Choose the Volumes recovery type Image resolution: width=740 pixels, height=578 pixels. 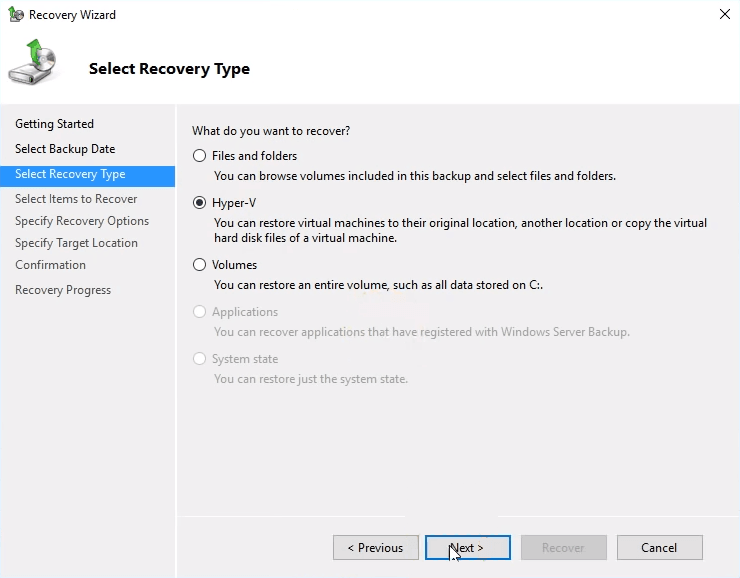(200, 265)
